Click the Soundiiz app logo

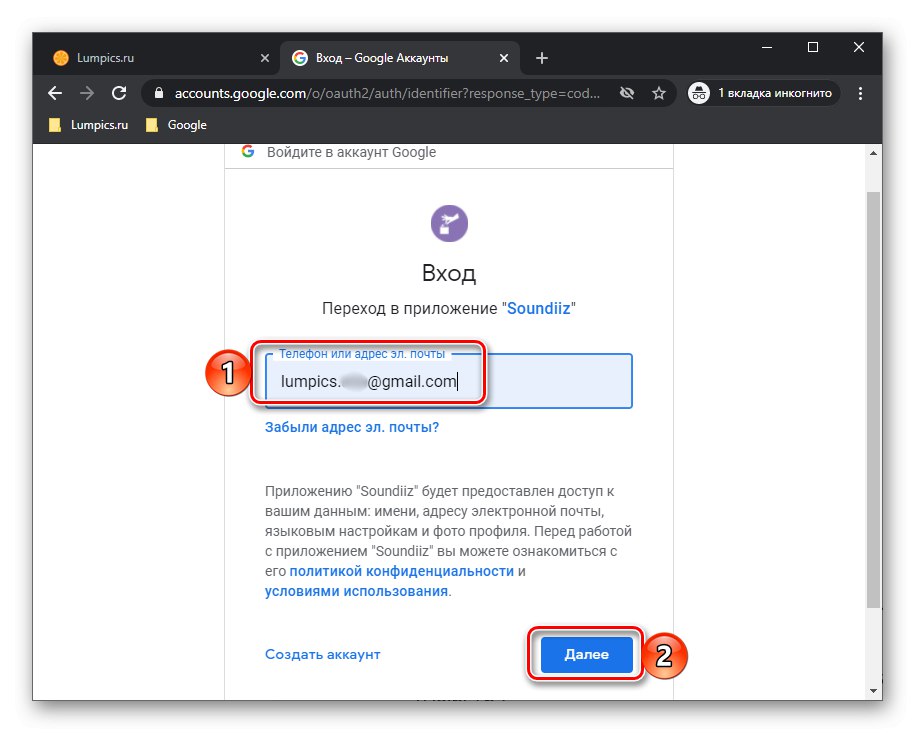tap(449, 223)
